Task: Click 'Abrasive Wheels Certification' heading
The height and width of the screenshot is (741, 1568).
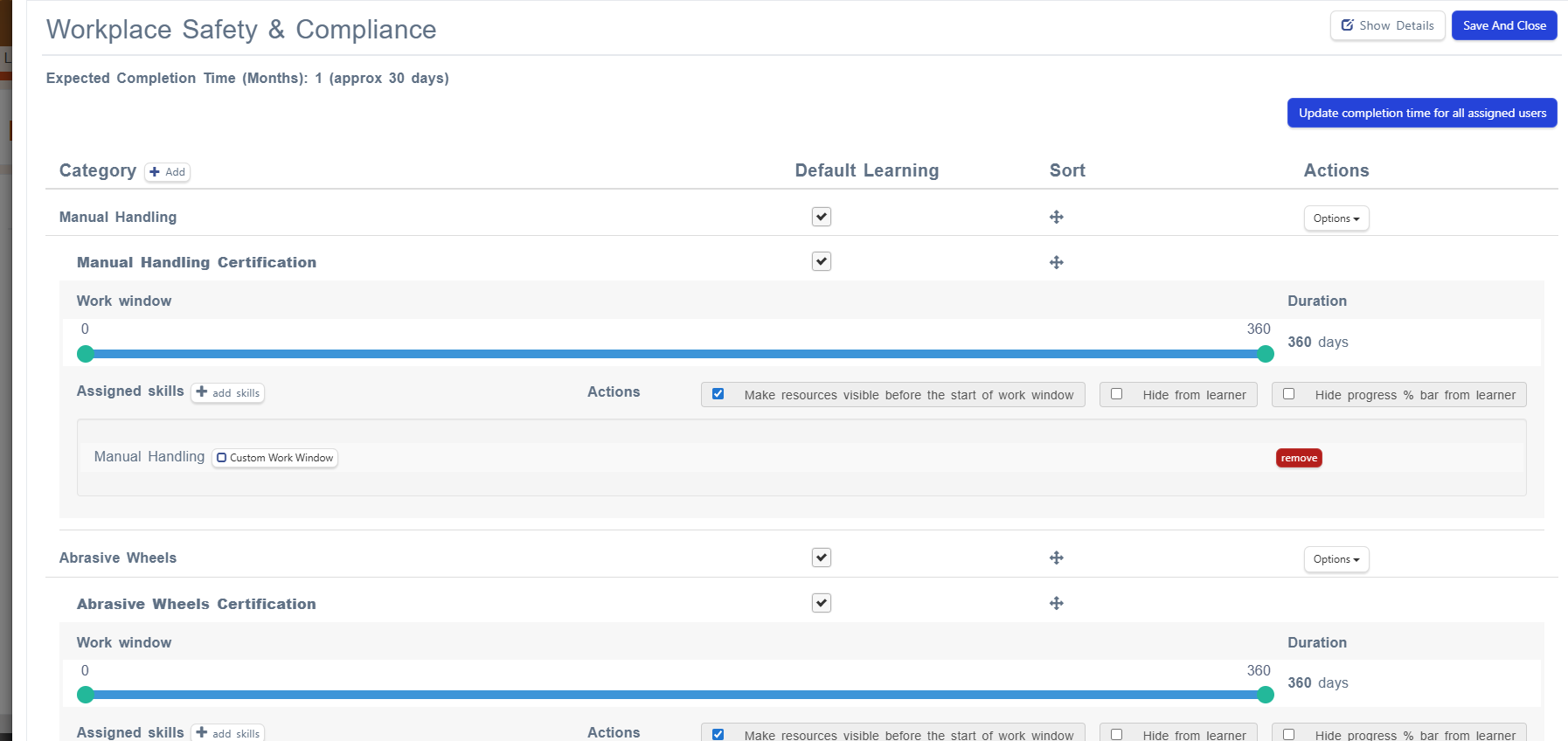Action: [197, 604]
